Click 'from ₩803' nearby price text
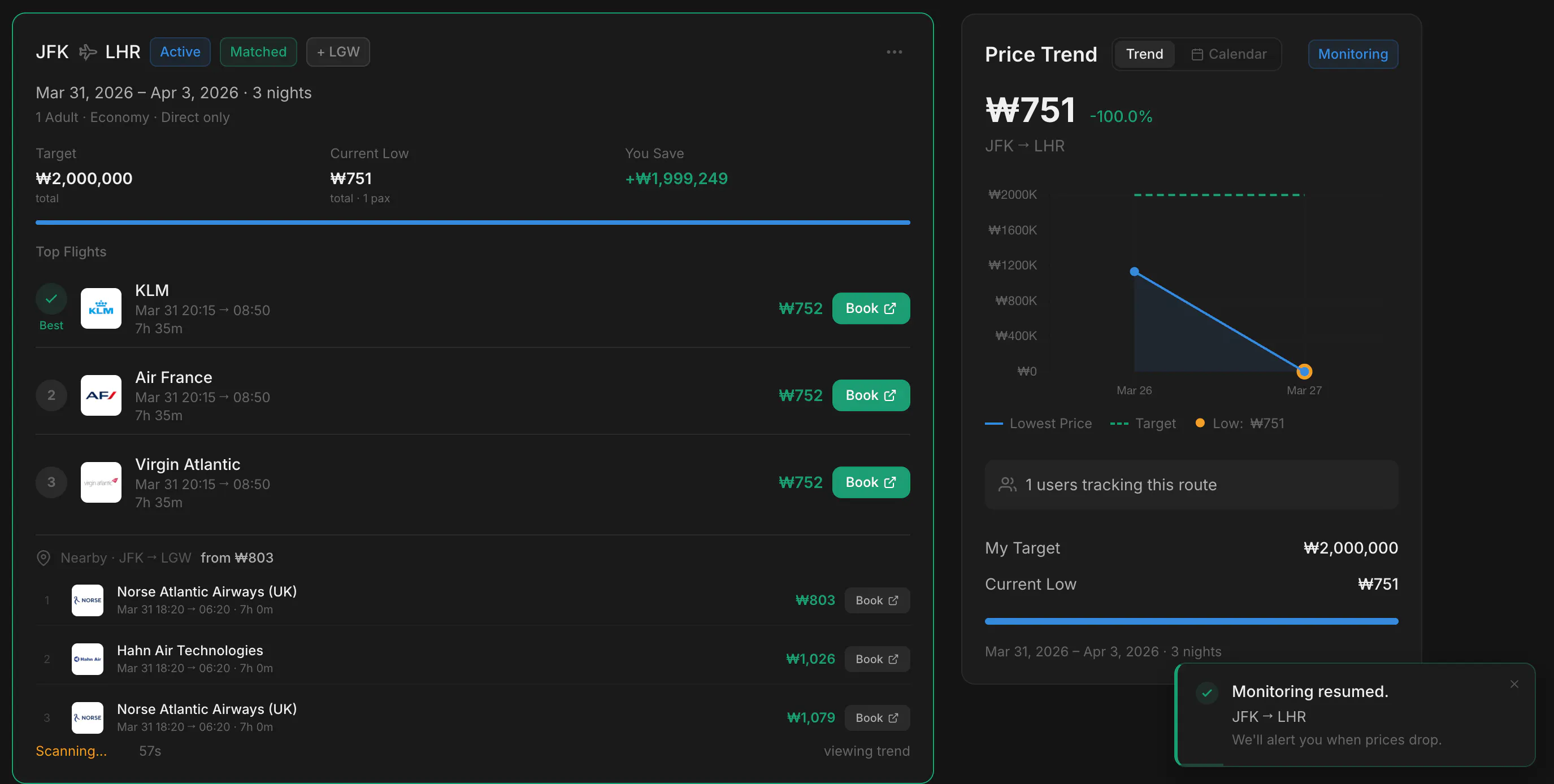The width and height of the screenshot is (1554, 784). click(236, 558)
